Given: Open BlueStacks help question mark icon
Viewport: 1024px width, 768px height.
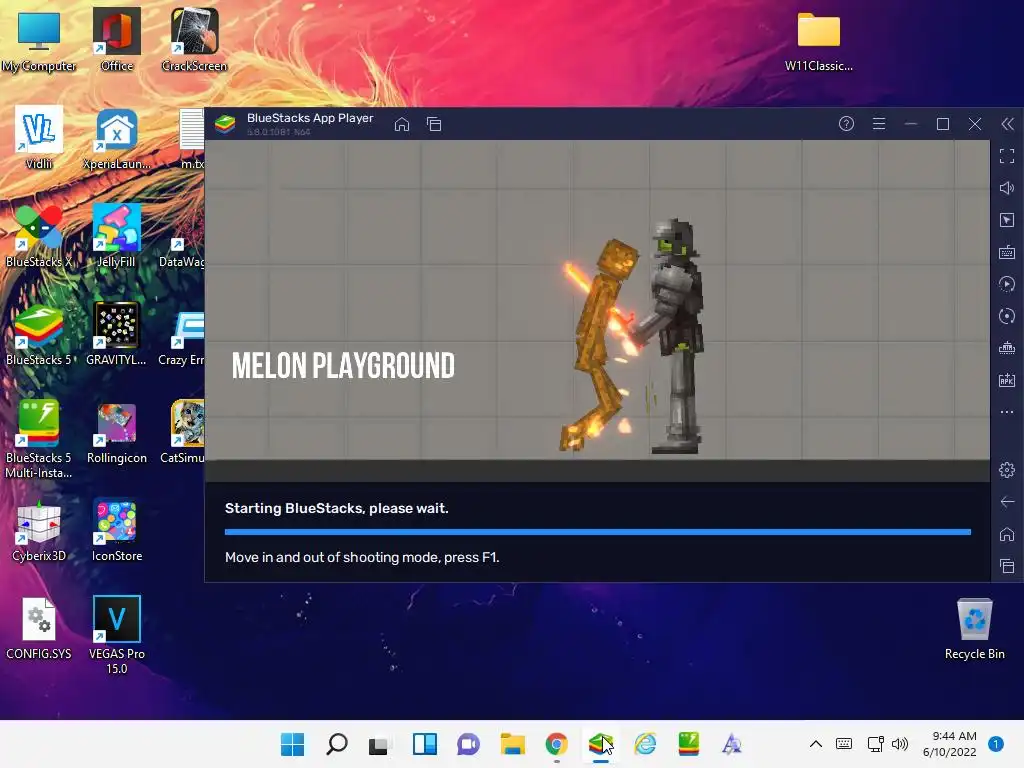Looking at the screenshot, I should point(846,123).
